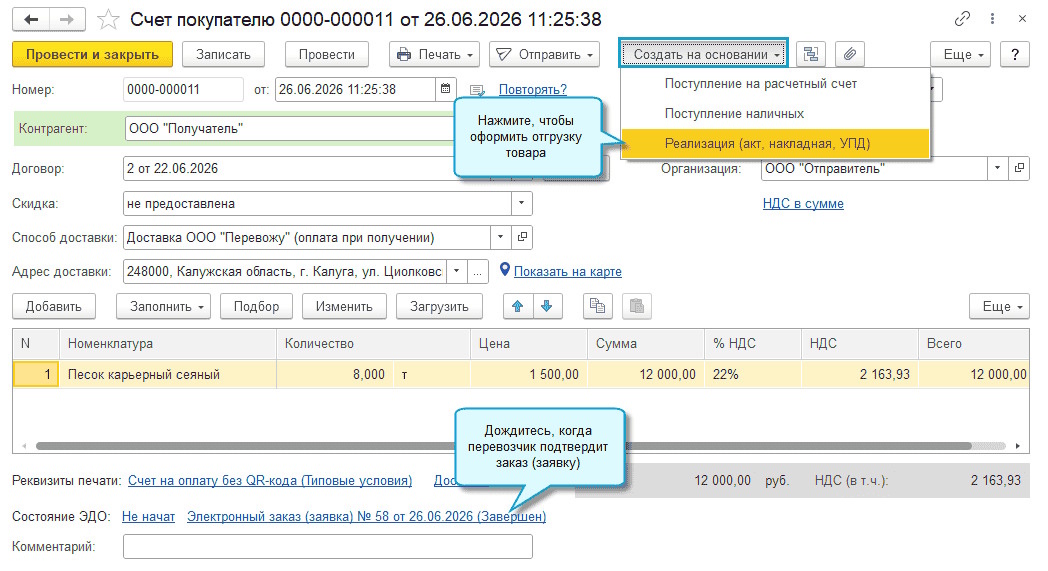Open the Заполнить dropdown
The image size is (1048, 571).
(163, 306)
